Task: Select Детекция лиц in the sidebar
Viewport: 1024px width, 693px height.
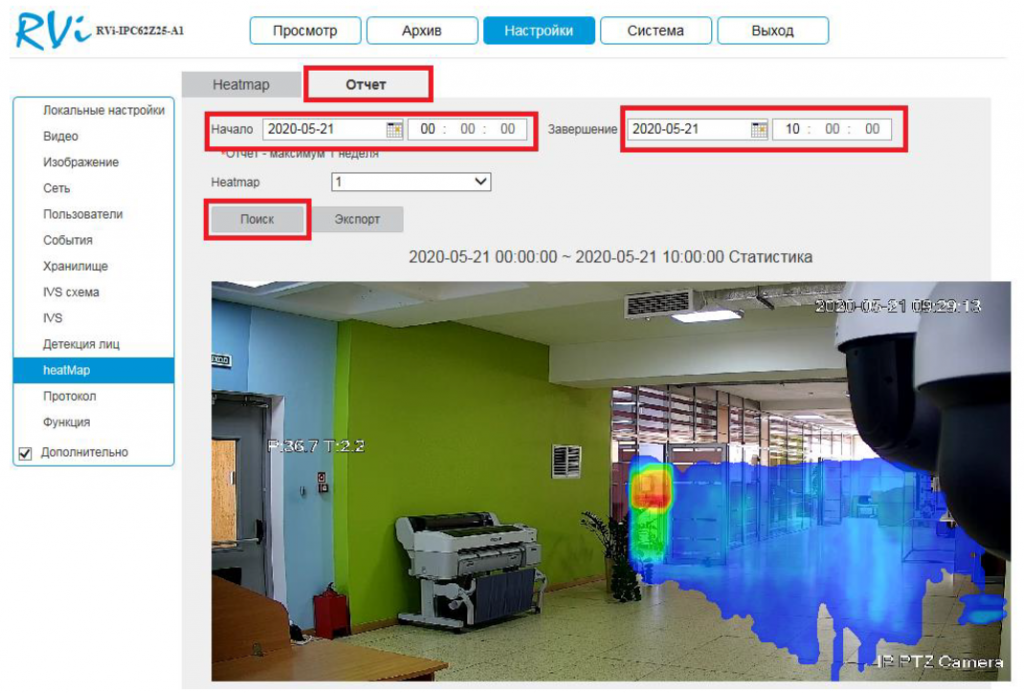Action: coord(81,344)
